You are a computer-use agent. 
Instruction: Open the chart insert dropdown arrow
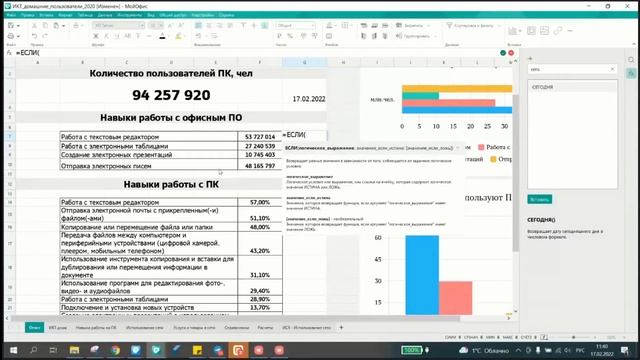tap(520, 31)
